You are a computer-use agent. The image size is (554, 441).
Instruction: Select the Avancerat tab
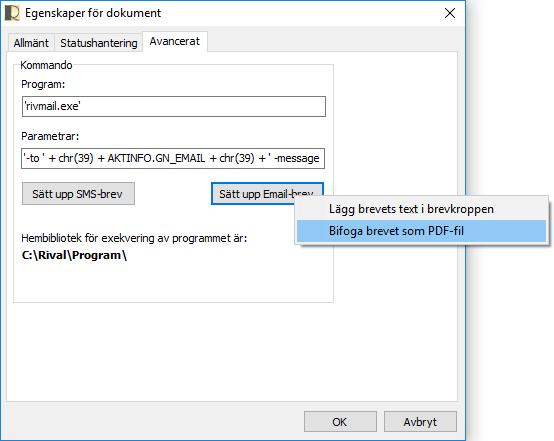click(175, 41)
